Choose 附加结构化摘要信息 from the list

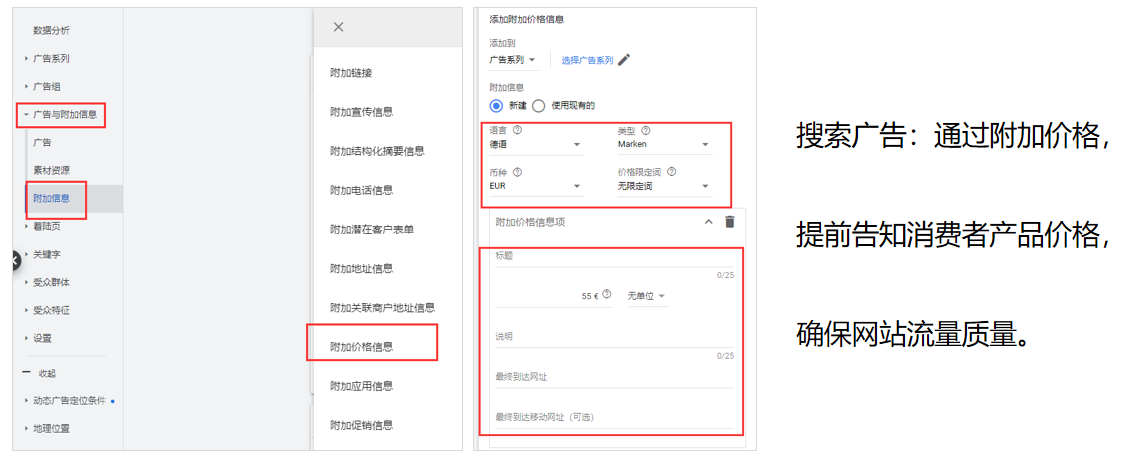tap(377, 151)
